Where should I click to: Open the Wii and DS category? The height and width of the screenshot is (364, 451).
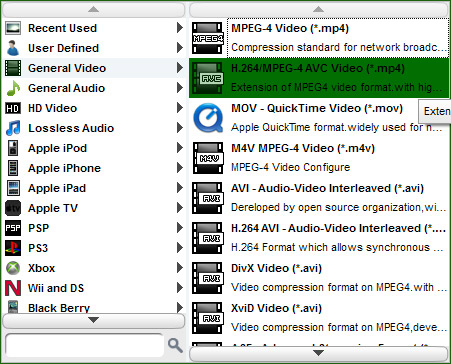(94, 288)
